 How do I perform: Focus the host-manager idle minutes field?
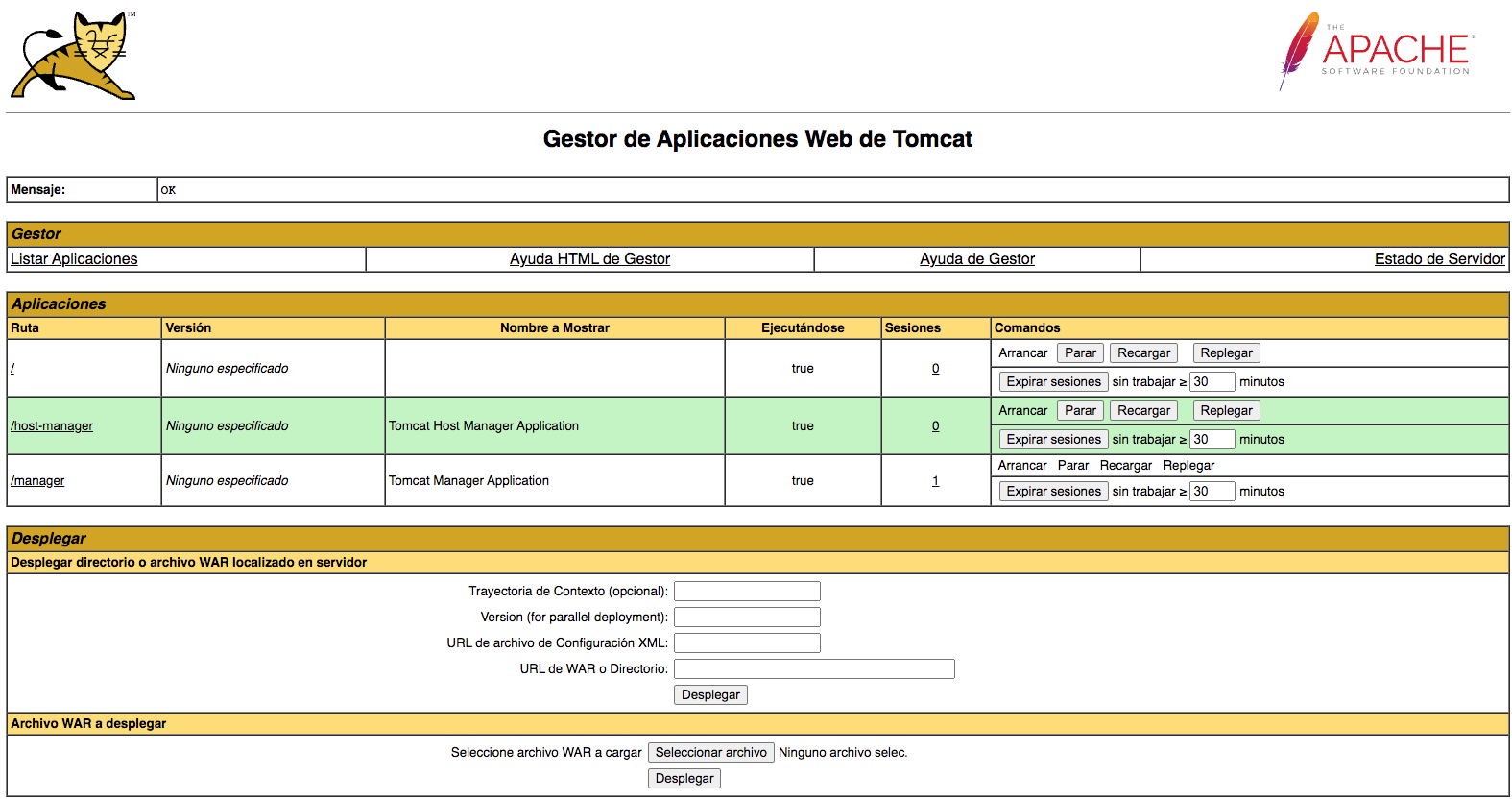point(1211,440)
